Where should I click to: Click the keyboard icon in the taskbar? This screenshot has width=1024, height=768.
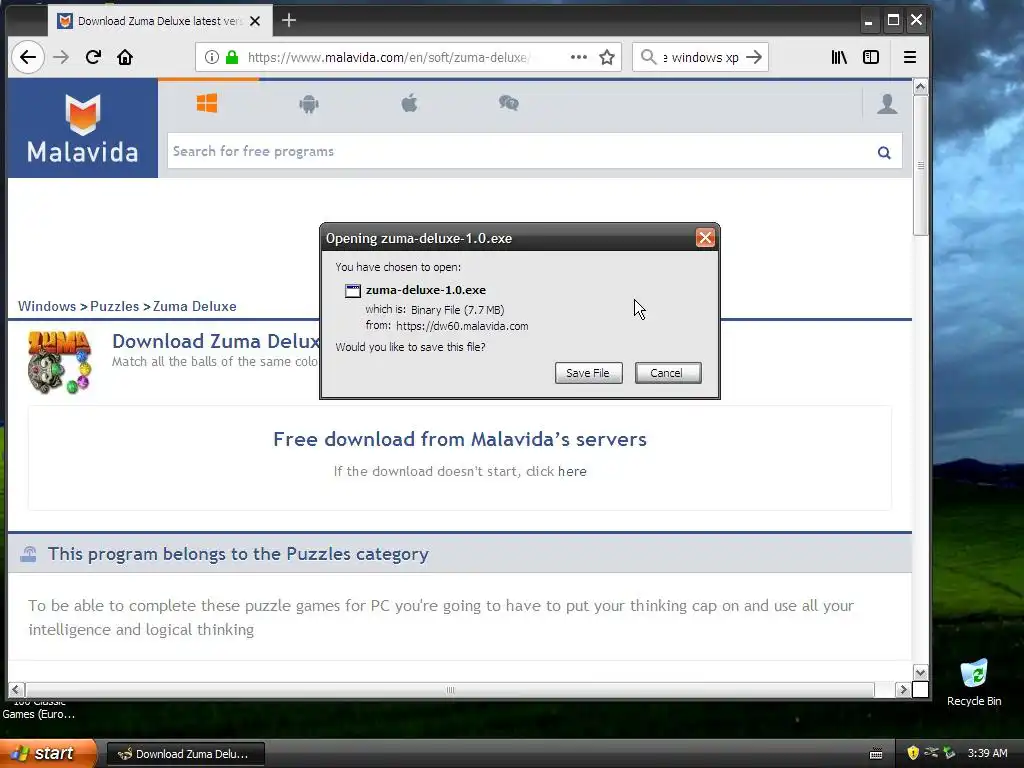[x=876, y=754]
